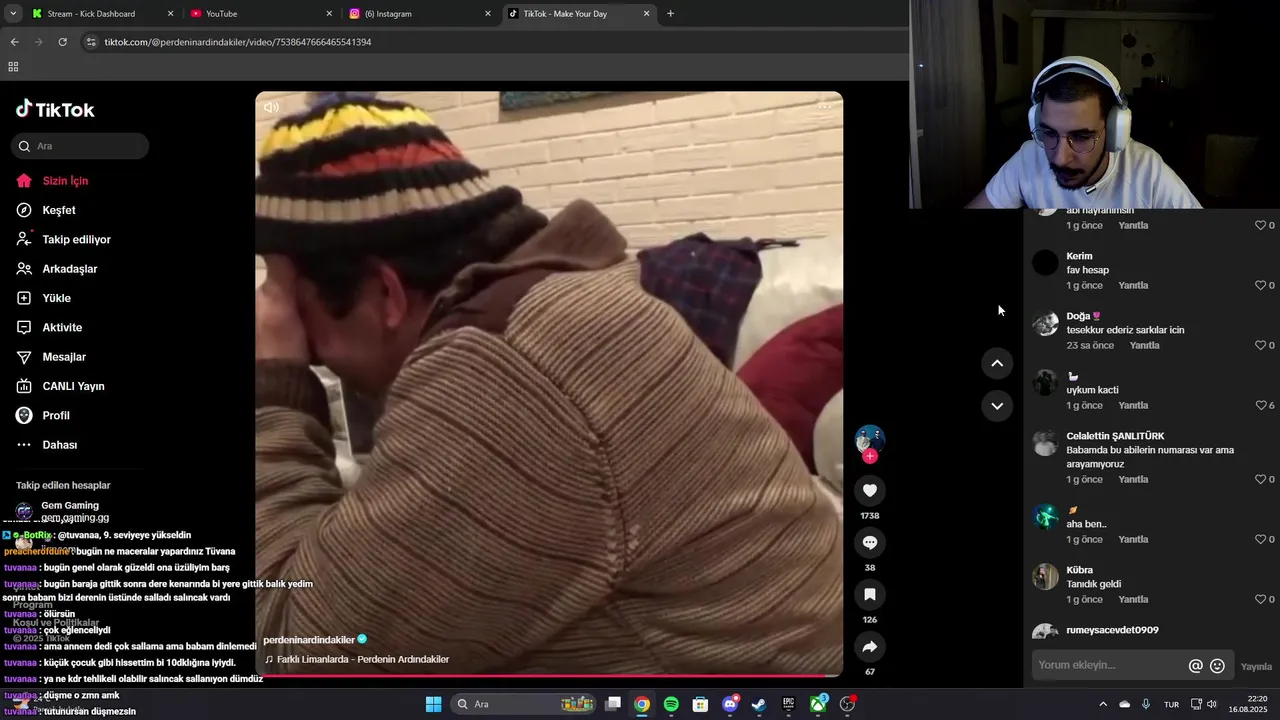Open Arkadaşlar page
The image size is (1280, 720).
coord(69,269)
